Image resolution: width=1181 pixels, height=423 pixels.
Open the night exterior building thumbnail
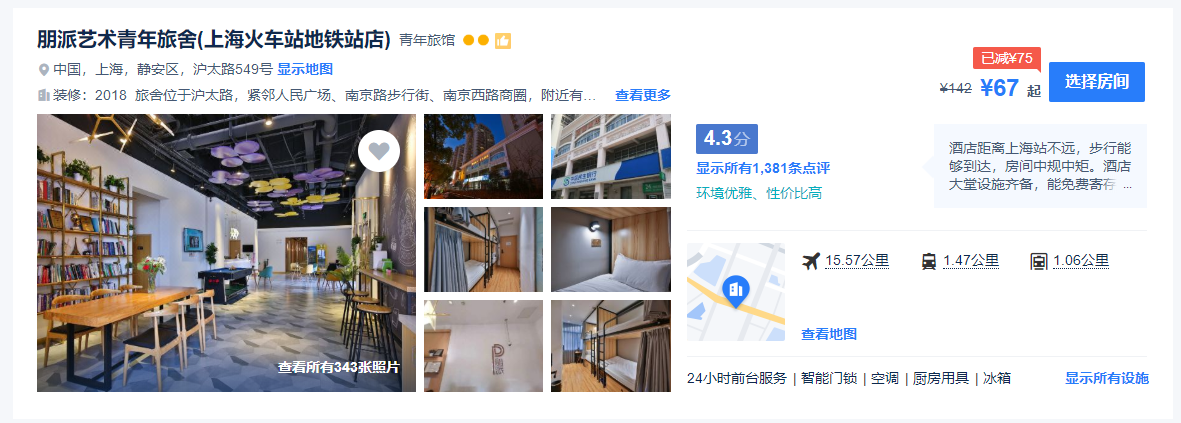tap(484, 157)
